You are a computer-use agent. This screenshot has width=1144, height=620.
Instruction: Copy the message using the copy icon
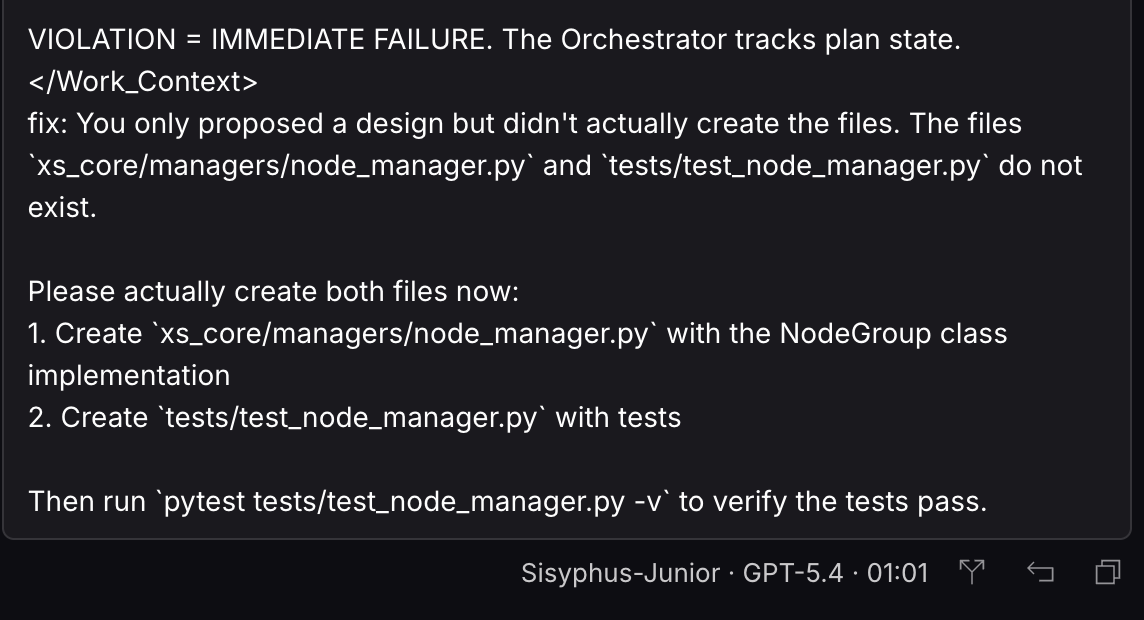tap(1107, 572)
